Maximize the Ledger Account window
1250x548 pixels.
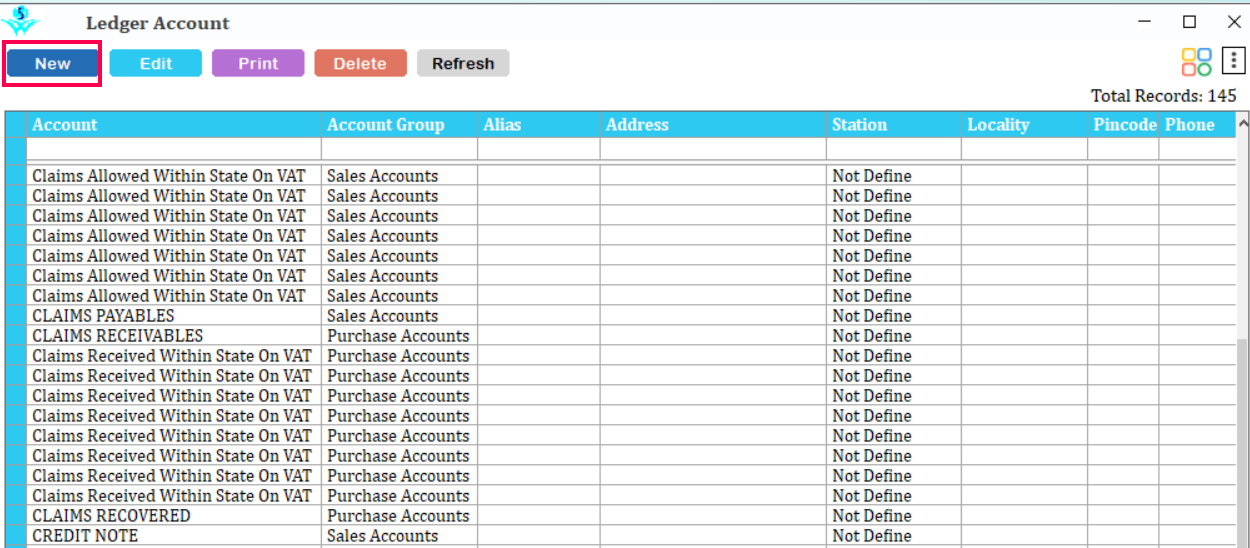tap(1189, 22)
